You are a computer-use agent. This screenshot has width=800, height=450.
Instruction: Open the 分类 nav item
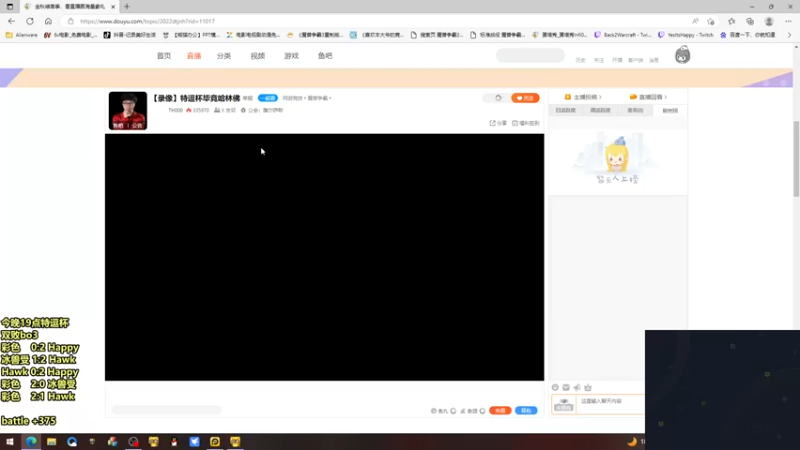coord(224,56)
